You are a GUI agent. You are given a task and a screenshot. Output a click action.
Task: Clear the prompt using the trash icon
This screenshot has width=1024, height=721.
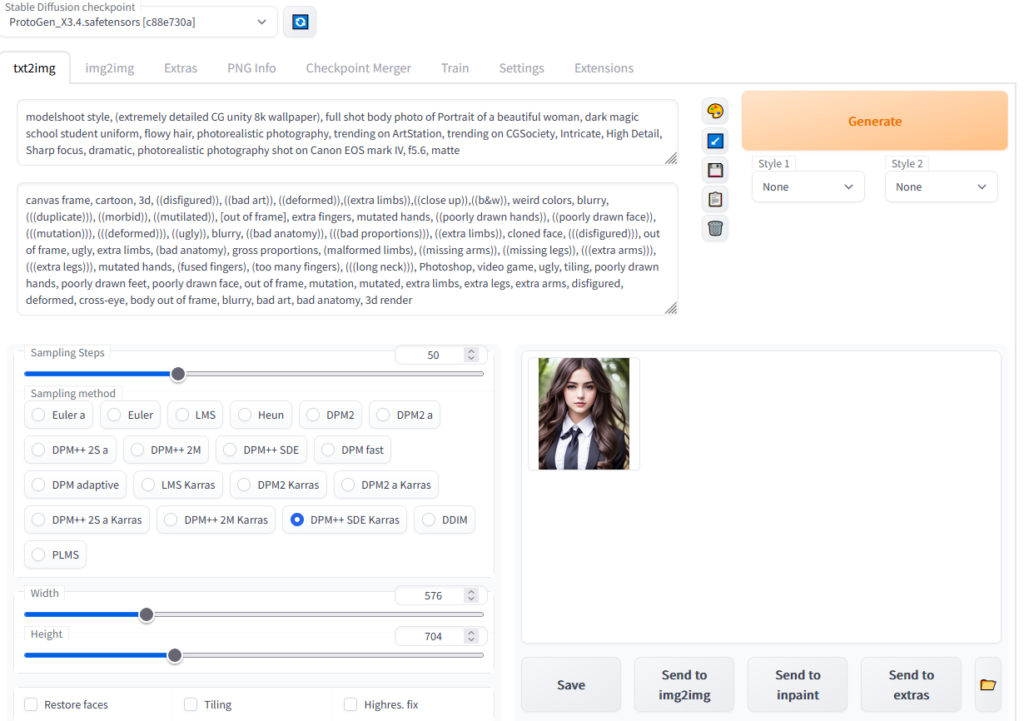[715, 227]
